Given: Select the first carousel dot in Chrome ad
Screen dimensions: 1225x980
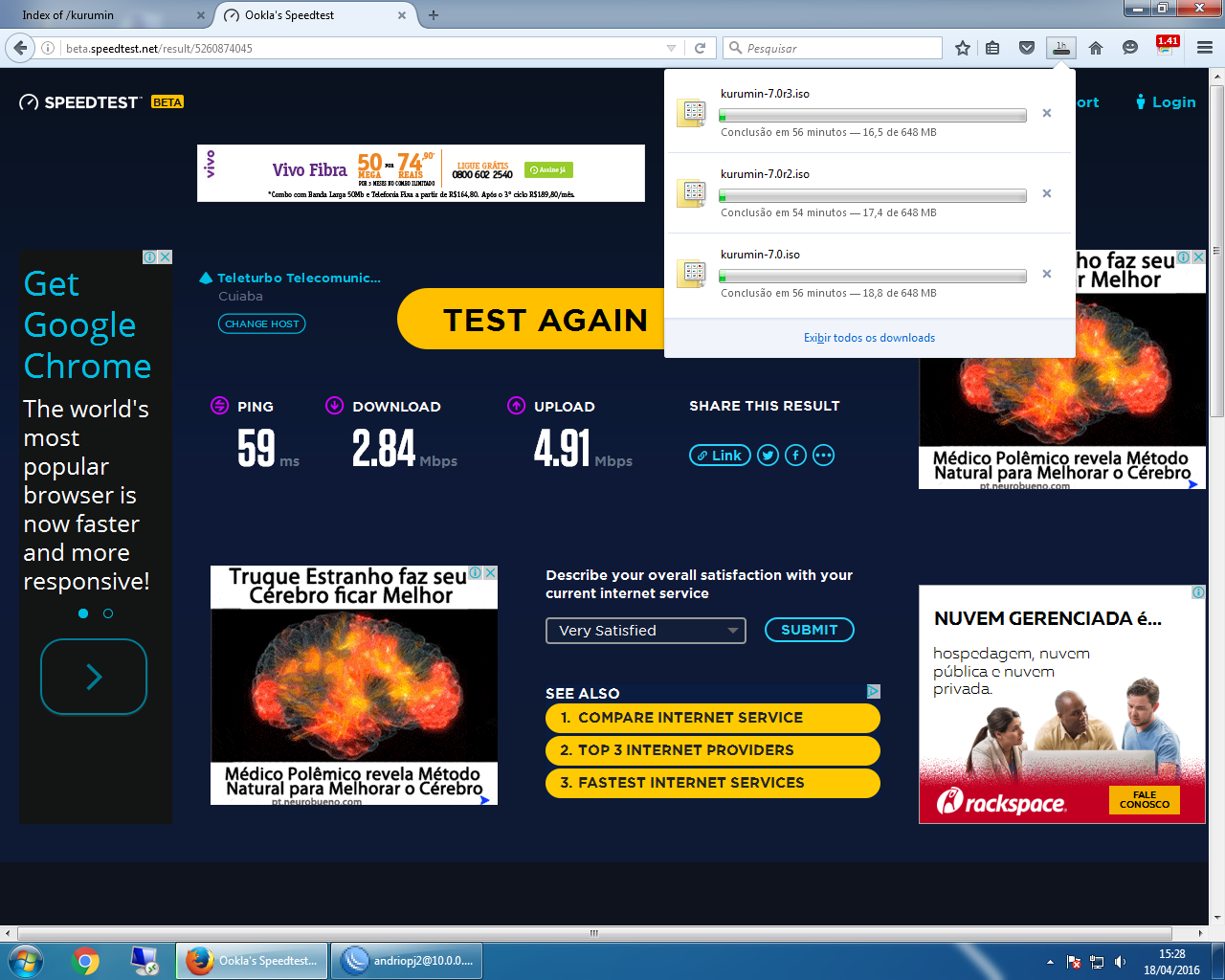Looking at the screenshot, I should (x=83, y=613).
